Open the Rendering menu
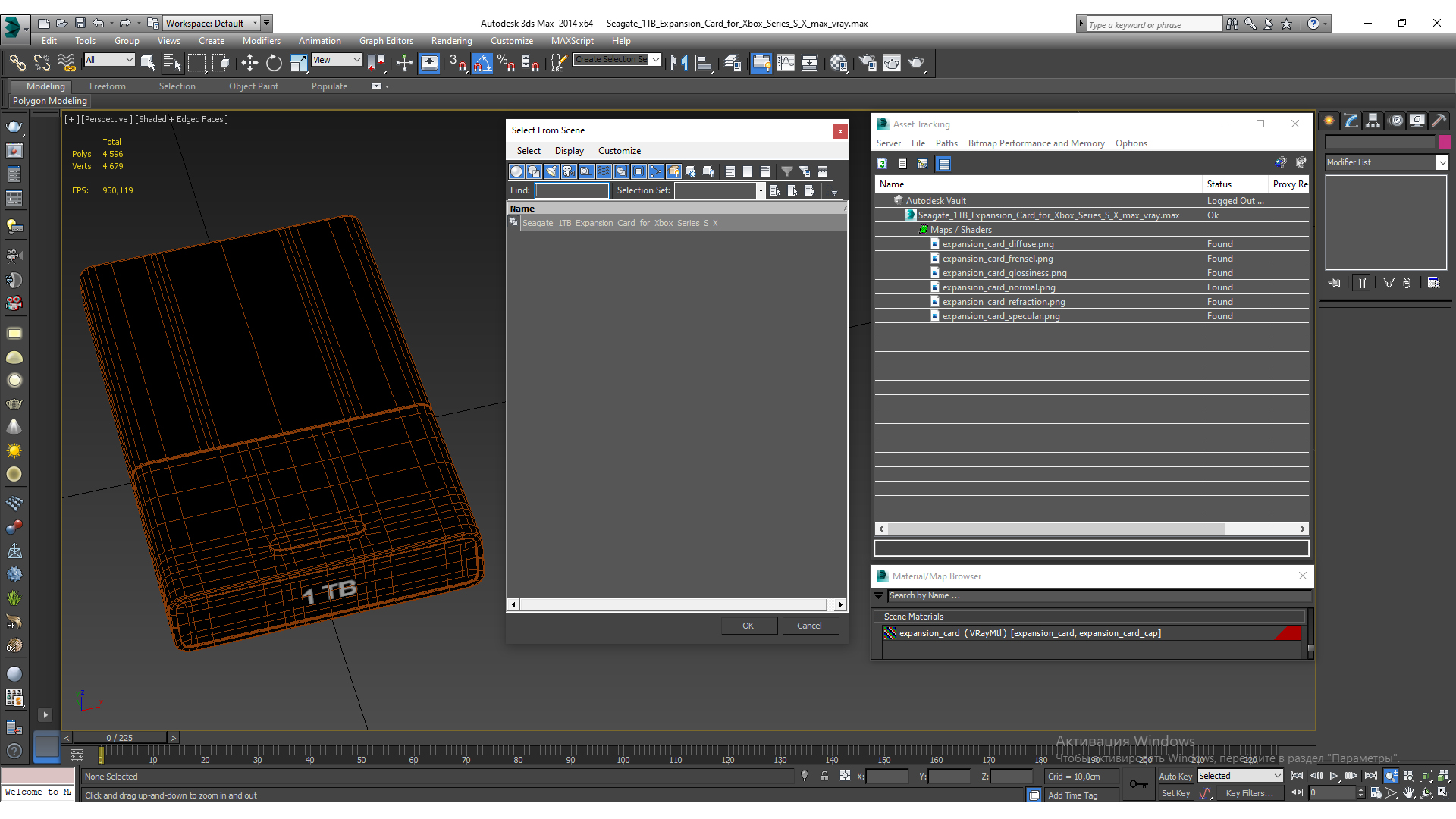This screenshot has height=819, width=1456. [451, 41]
